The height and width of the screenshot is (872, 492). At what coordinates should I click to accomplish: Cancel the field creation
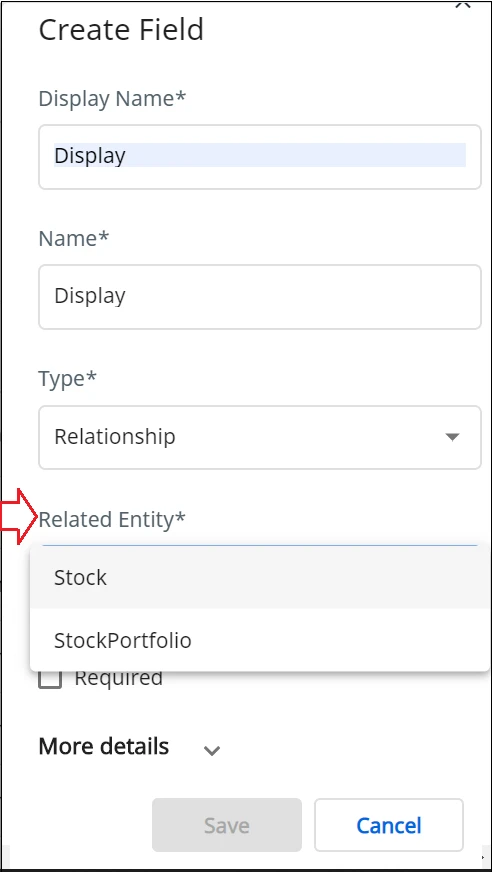[389, 825]
